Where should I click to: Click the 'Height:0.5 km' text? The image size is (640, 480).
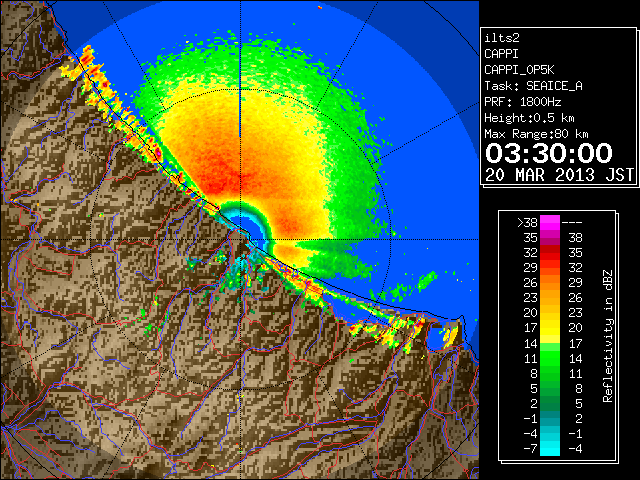(529, 118)
